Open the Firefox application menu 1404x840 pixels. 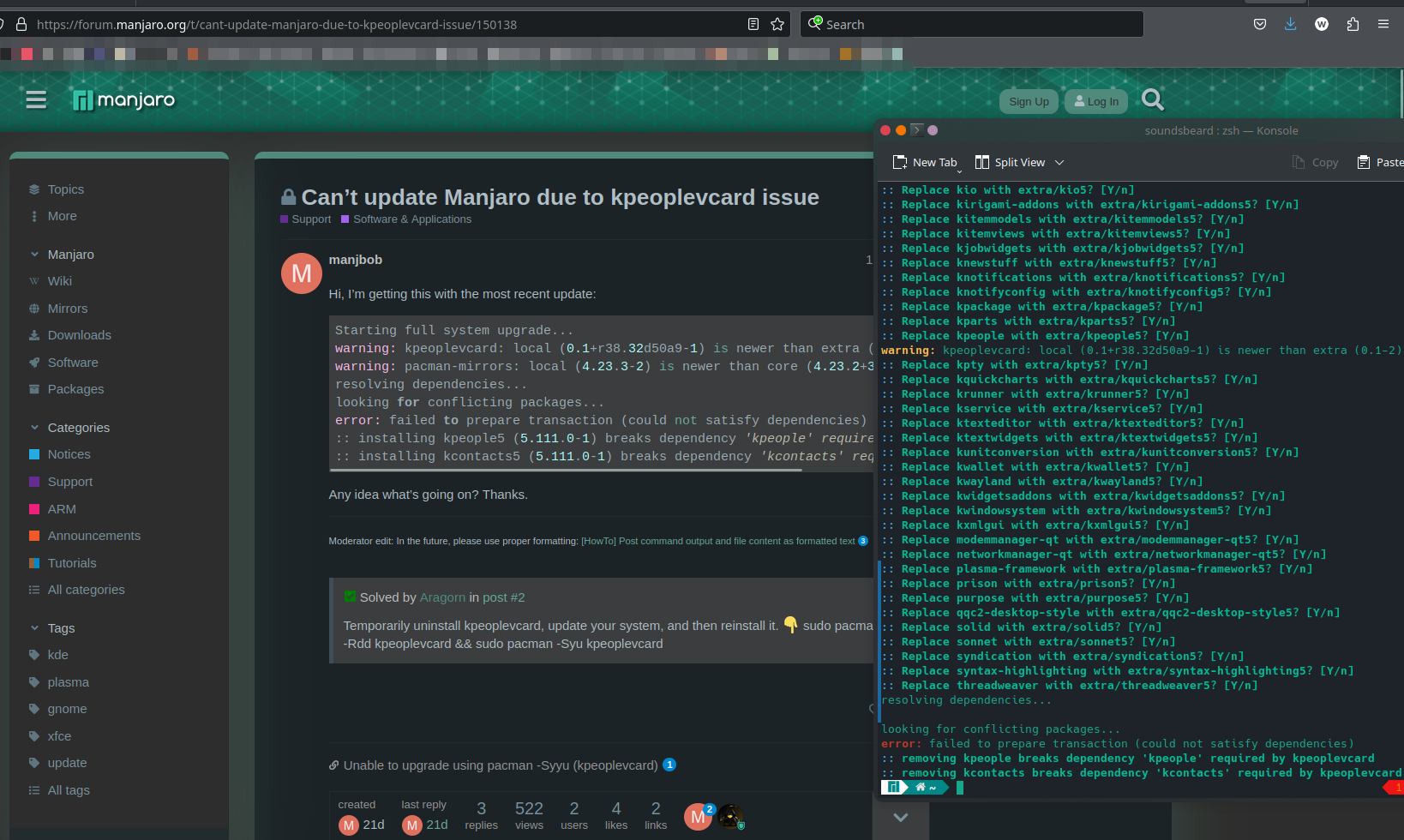point(1383,24)
